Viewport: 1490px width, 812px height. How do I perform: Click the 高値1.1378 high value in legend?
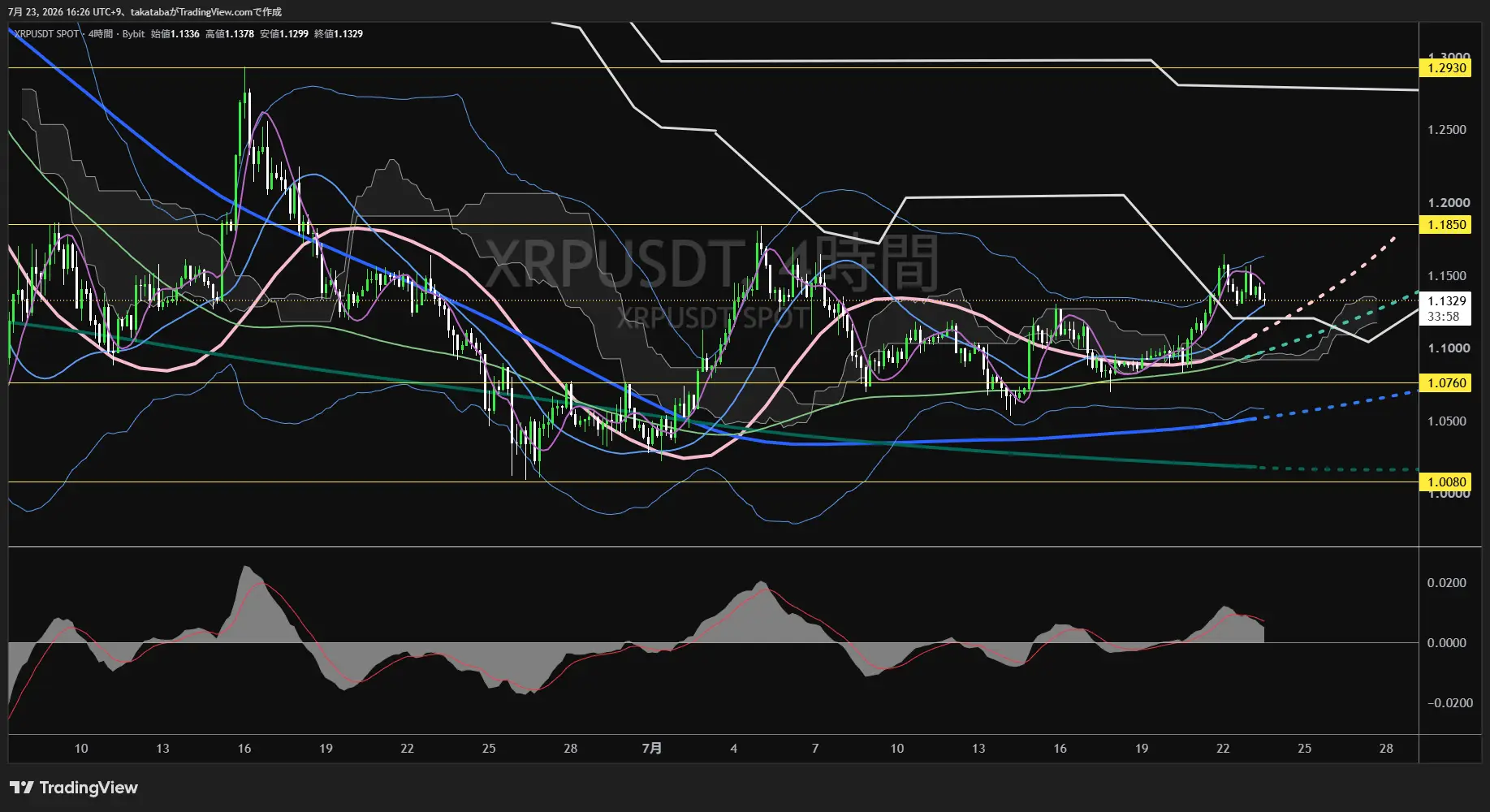coord(230,34)
